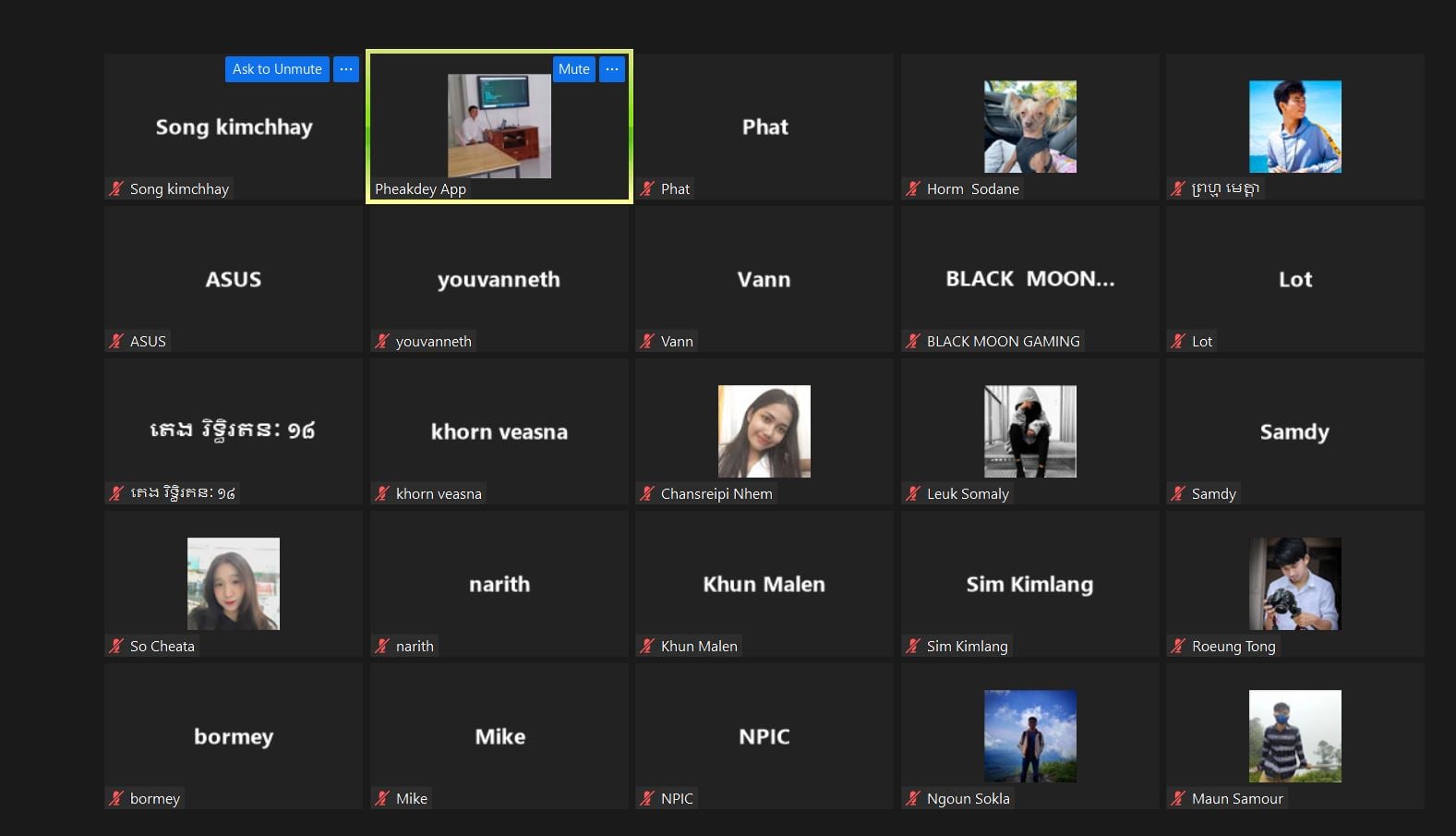The height and width of the screenshot is (836, 1456).
Task: Select Leuk Somaly's profile picture
Action: click(1029, 431)
